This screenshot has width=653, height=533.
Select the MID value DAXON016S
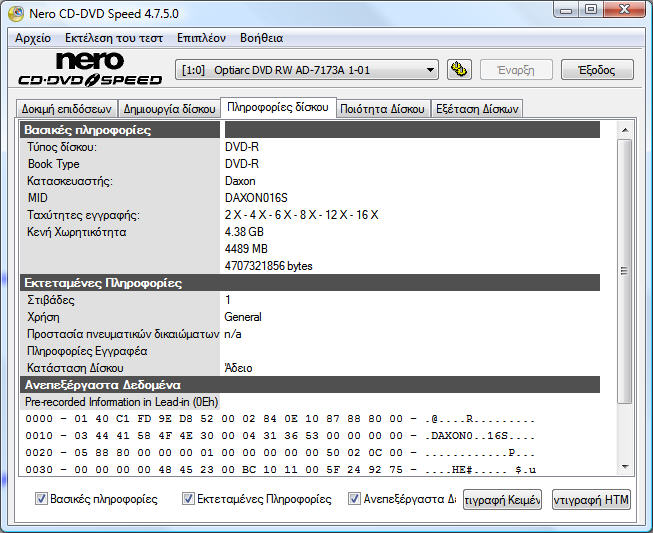[256, 198]
